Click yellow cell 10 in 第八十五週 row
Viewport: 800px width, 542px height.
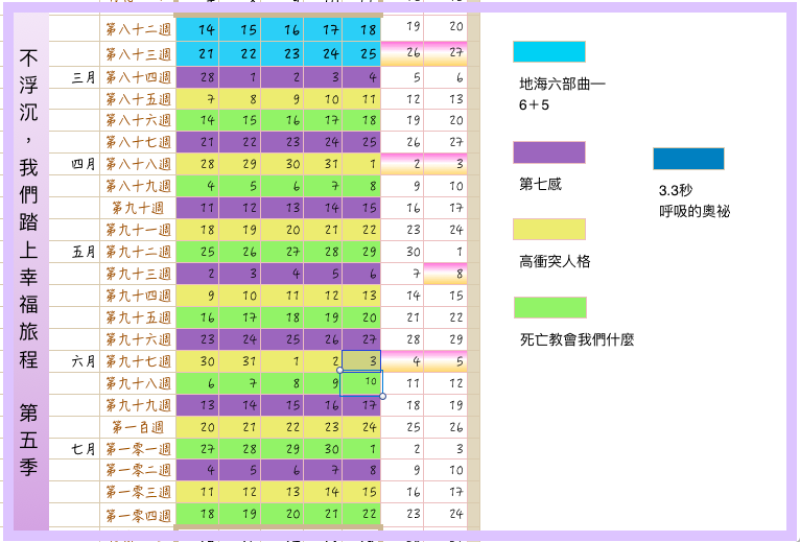coord(323,99)
